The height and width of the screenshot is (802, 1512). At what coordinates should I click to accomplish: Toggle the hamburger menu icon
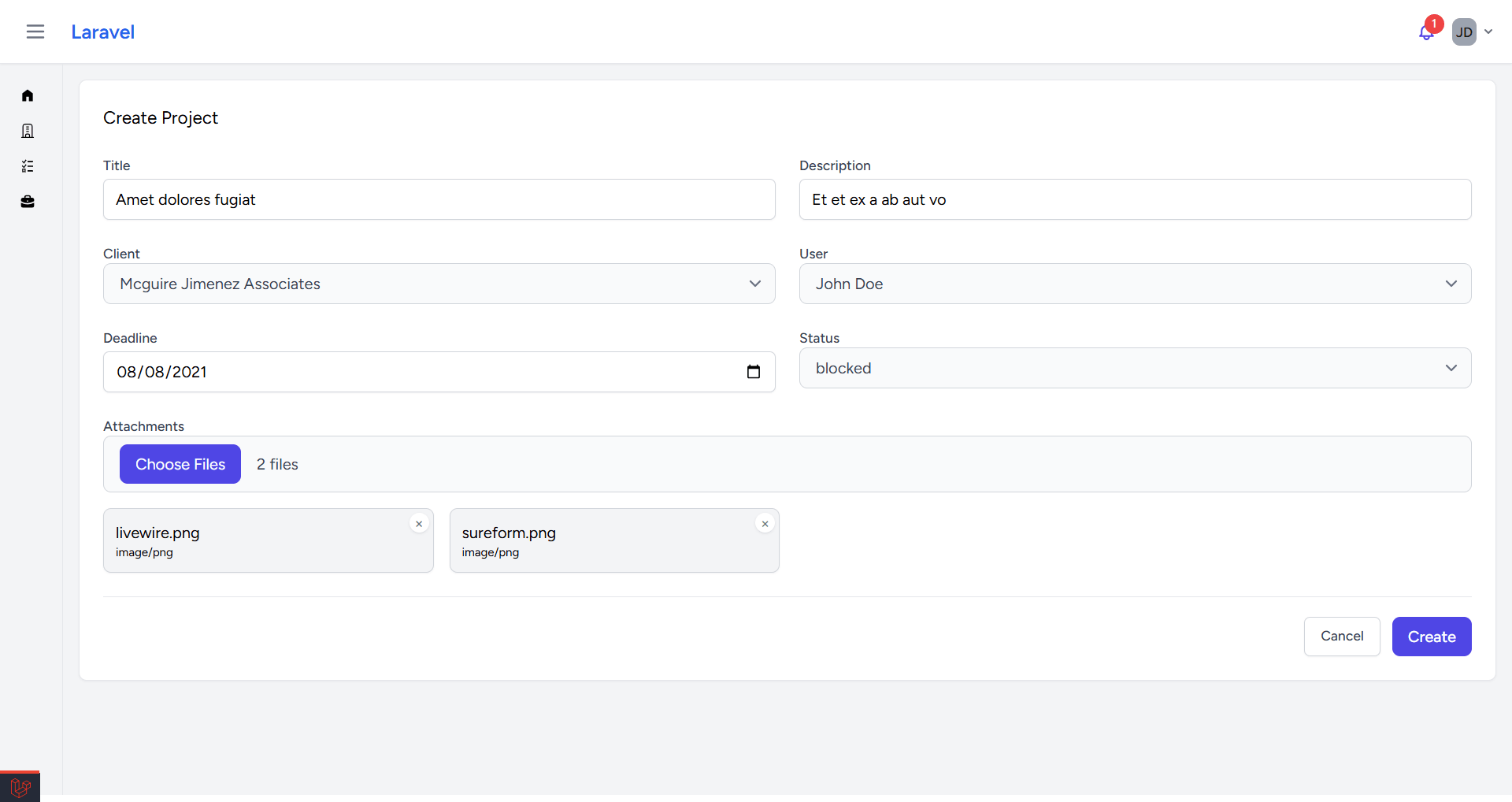click(35, 32)
